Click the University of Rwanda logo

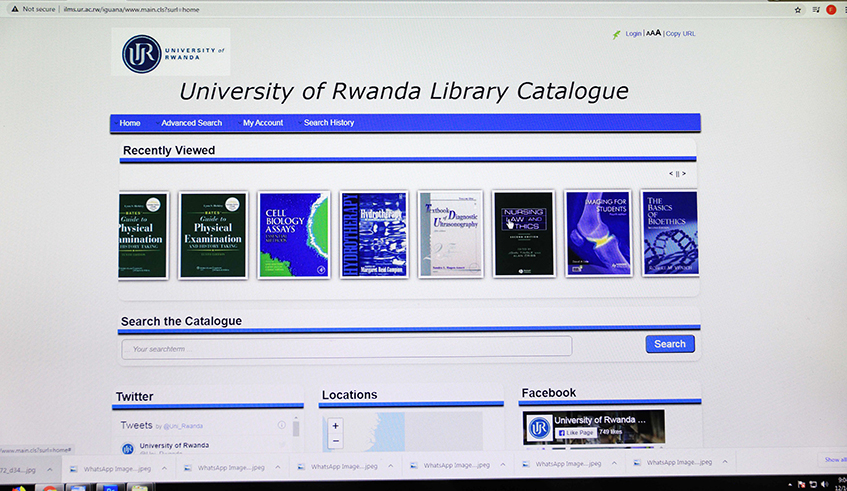pyautogui.click(x=172, y=54)
